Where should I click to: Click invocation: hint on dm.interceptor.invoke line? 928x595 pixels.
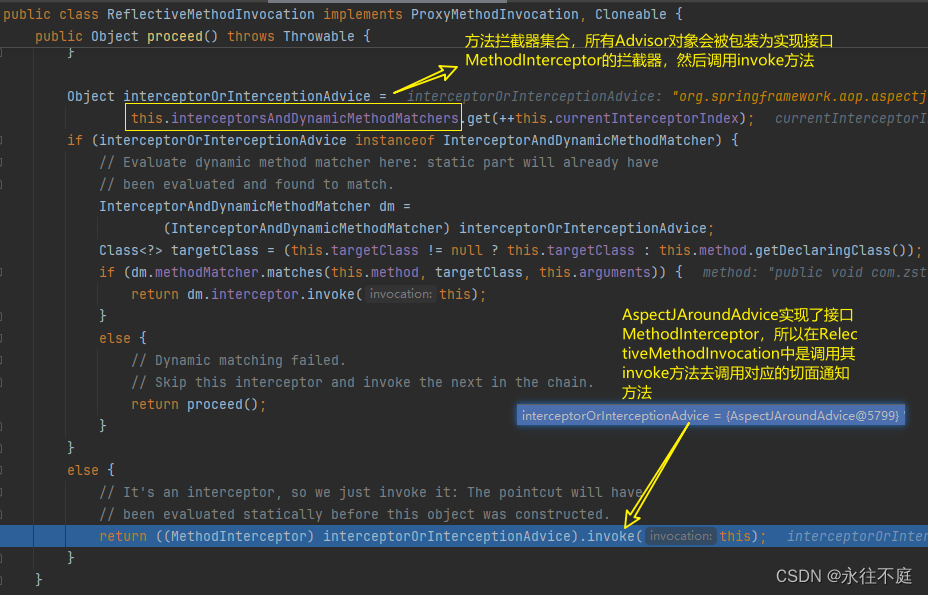pos(401,294)
